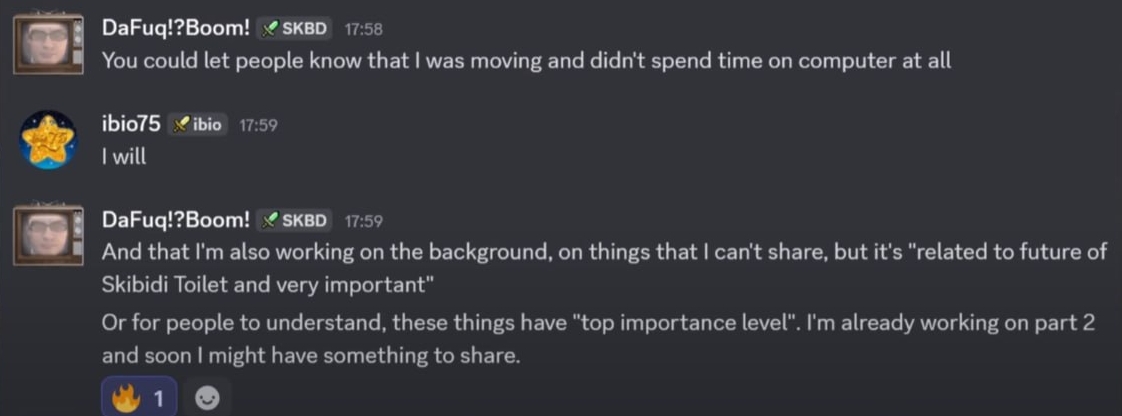This screenshot has width=1122, height=416.
Task: Click the line "and soon I might have something to share"
Action: (311, 355)
